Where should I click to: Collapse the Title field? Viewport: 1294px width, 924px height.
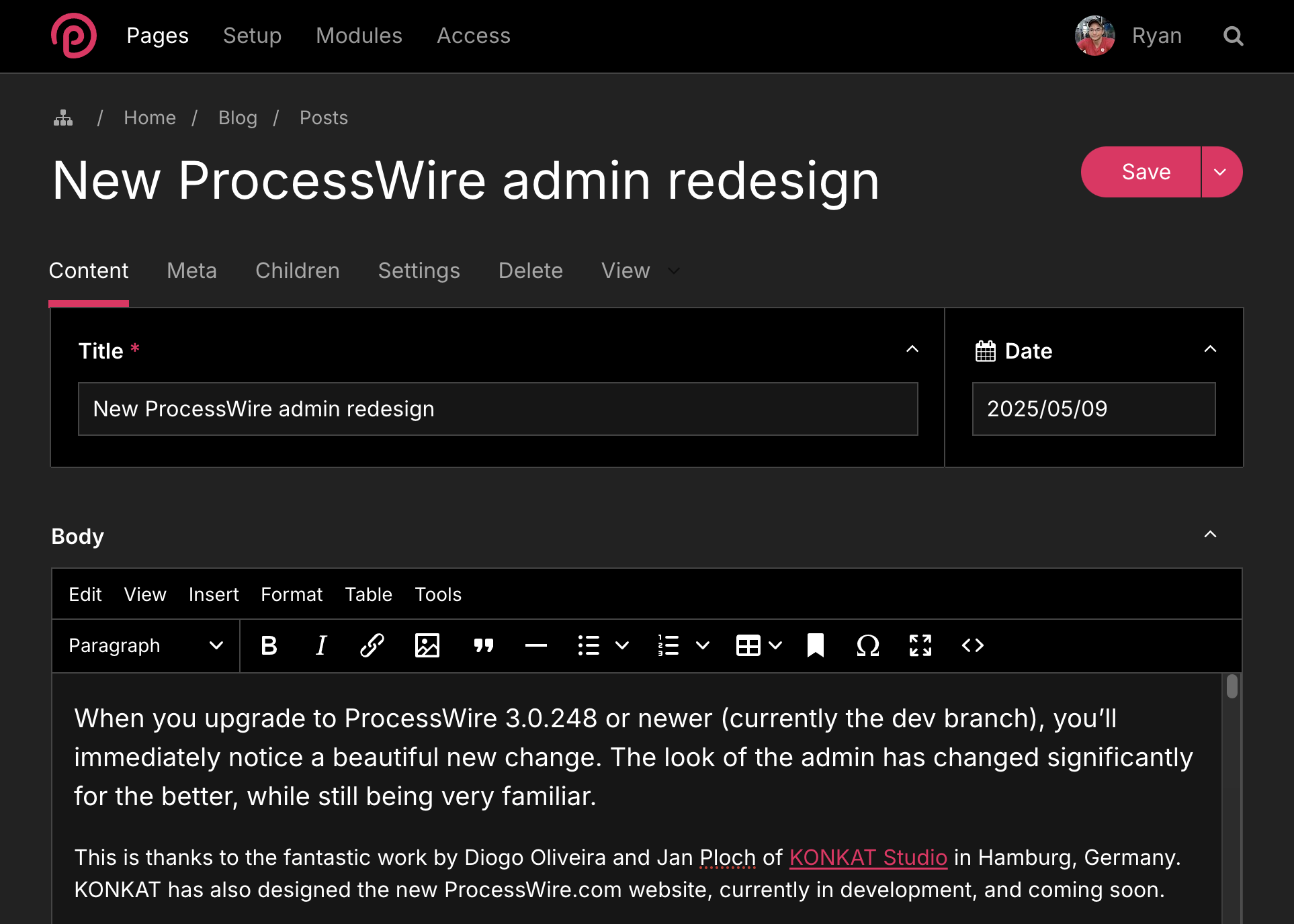(912, 349)
